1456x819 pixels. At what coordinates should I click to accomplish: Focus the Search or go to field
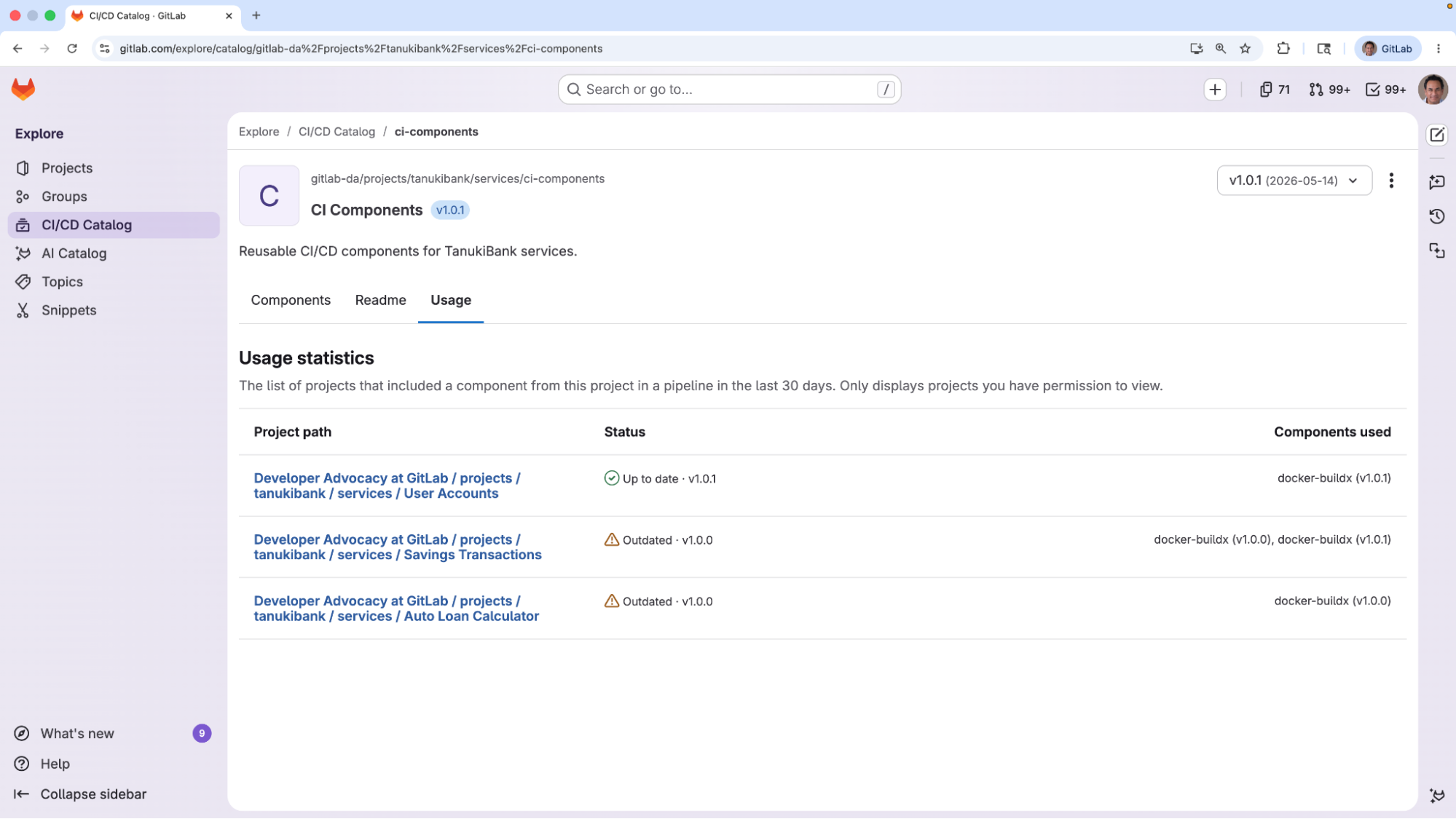(729, 90)
